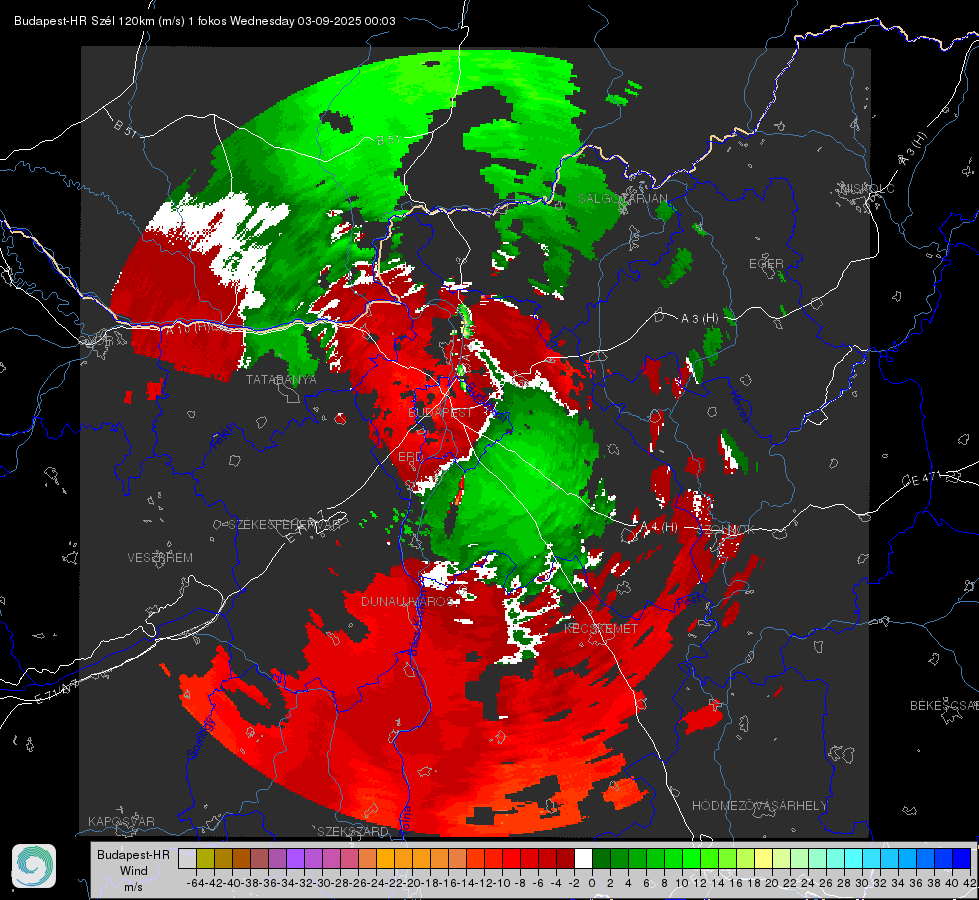
Task: Click the TATABANYA city label
Action: click(x=281, y=380)
